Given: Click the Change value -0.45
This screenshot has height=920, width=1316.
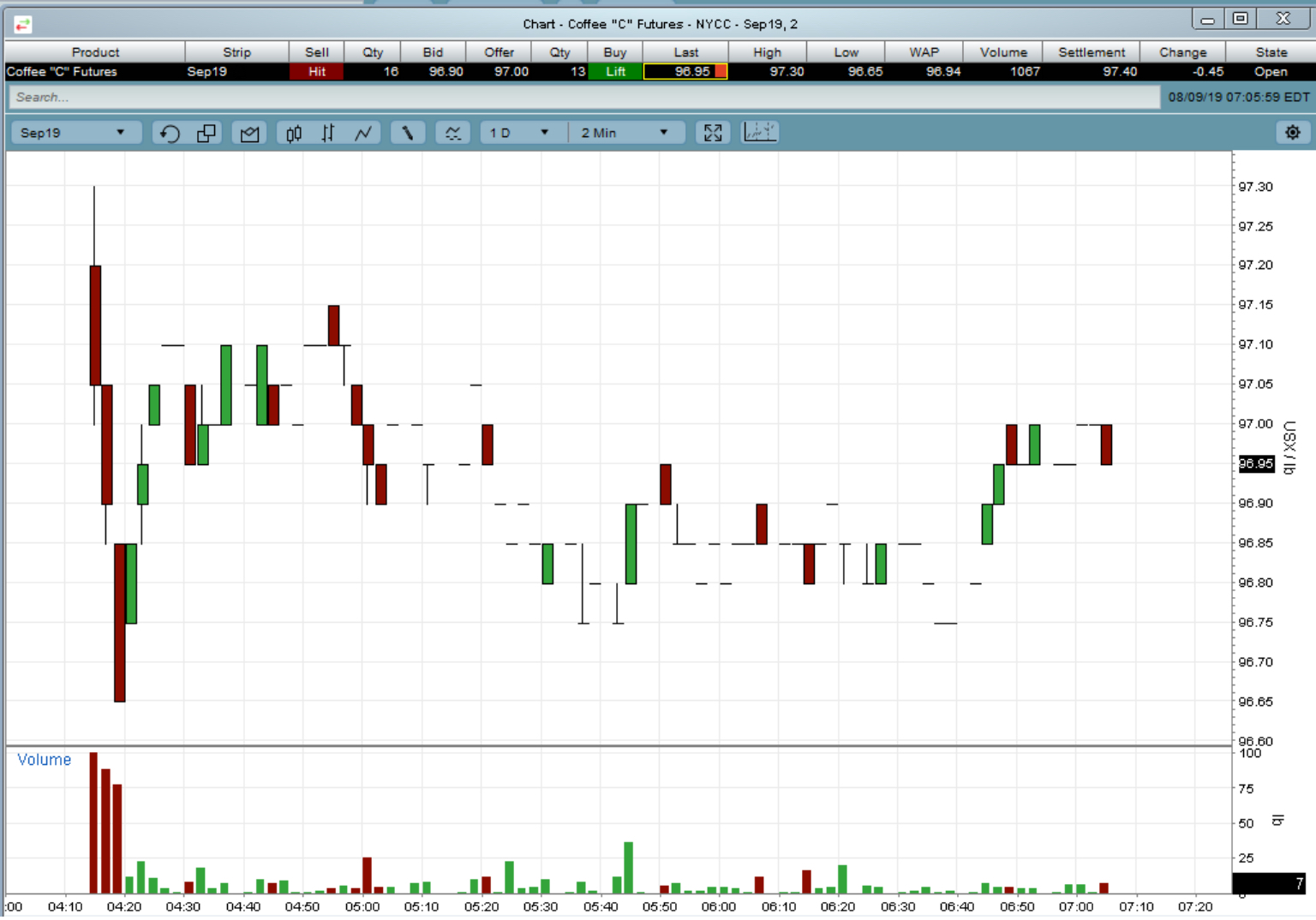Looking at the screenshot, I should point(1208,72).
